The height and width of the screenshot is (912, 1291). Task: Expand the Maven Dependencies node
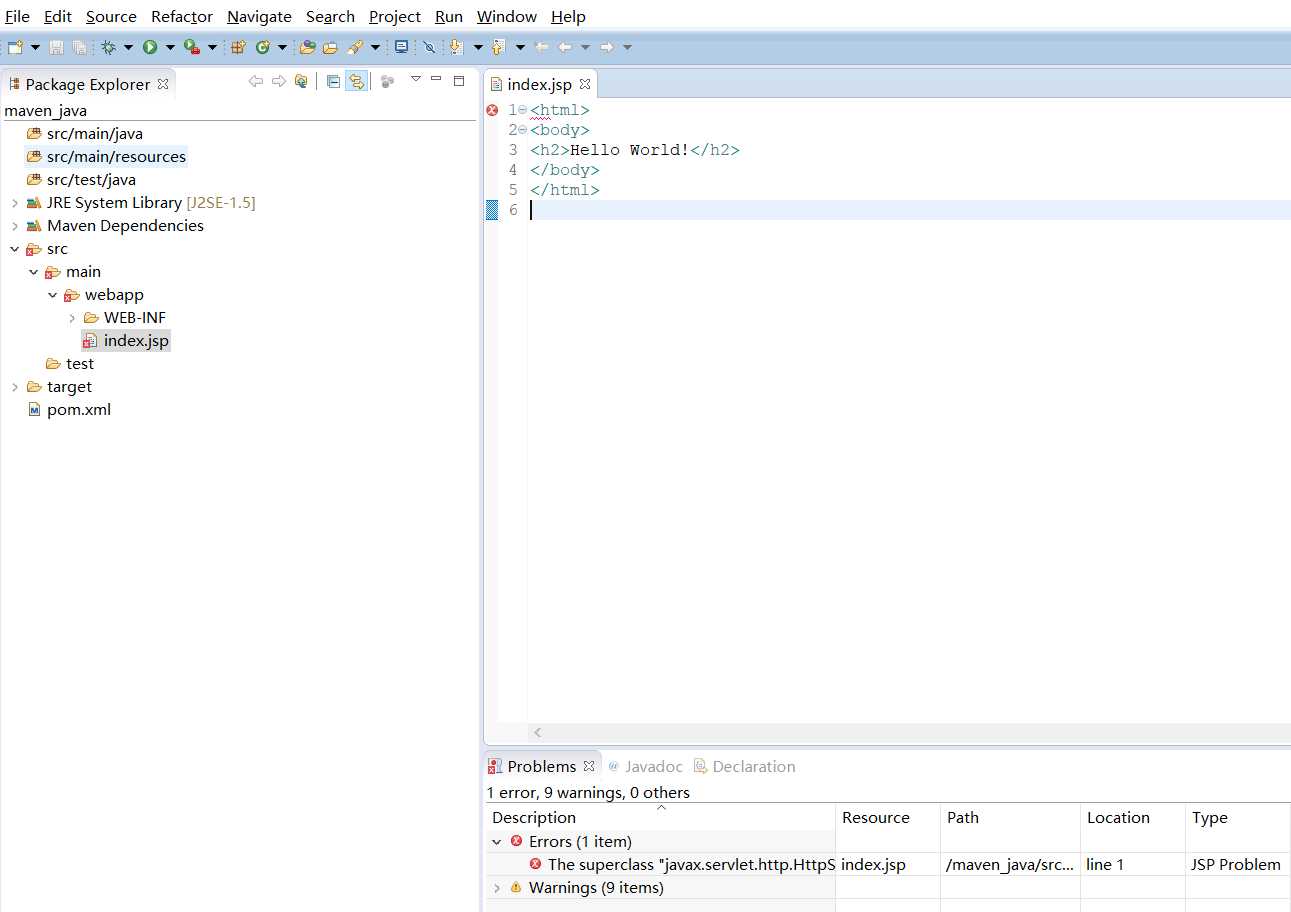[x=14, y=226]
